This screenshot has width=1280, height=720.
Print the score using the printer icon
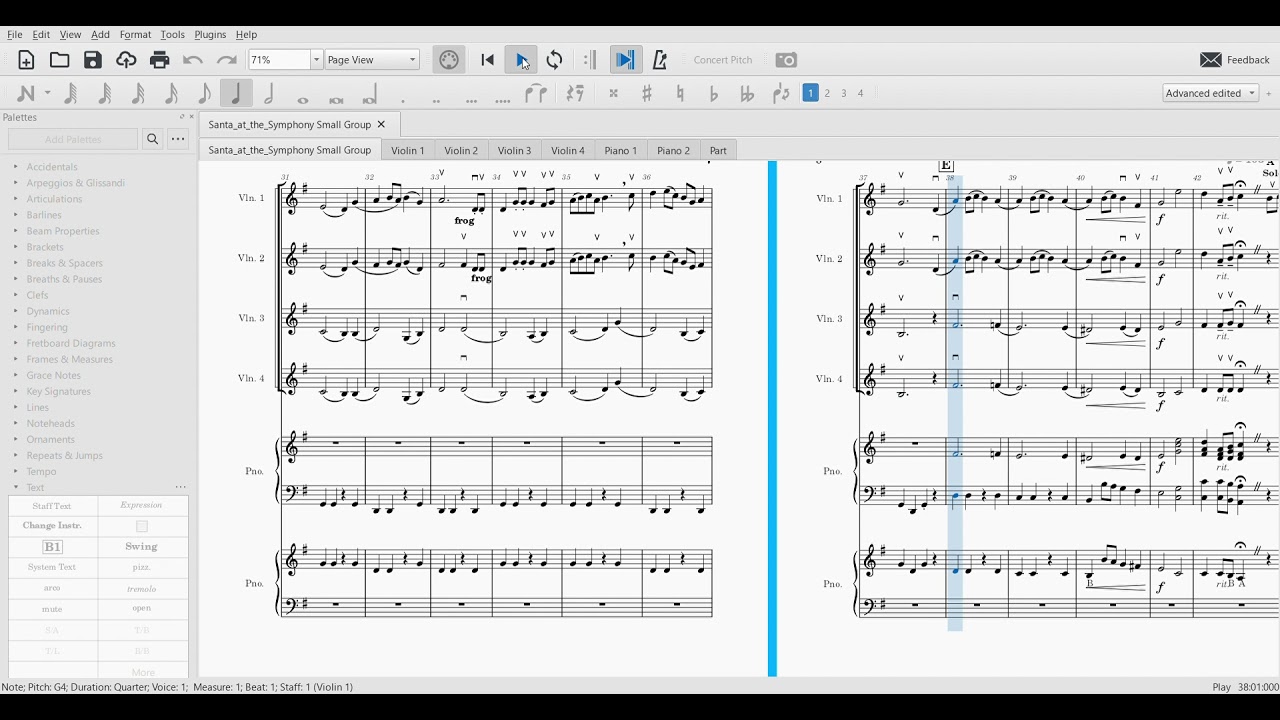pyautogui.click(x=160, y=60)
